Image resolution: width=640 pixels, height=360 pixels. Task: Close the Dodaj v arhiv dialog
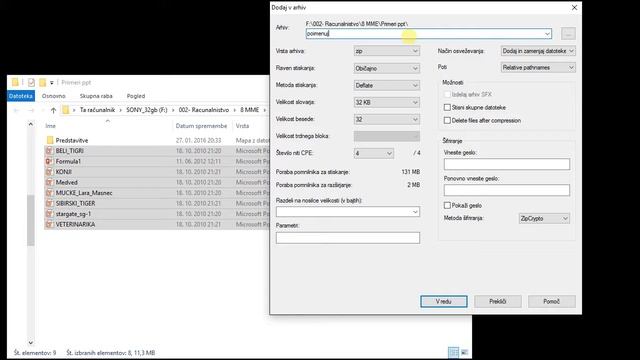point(574,7)
